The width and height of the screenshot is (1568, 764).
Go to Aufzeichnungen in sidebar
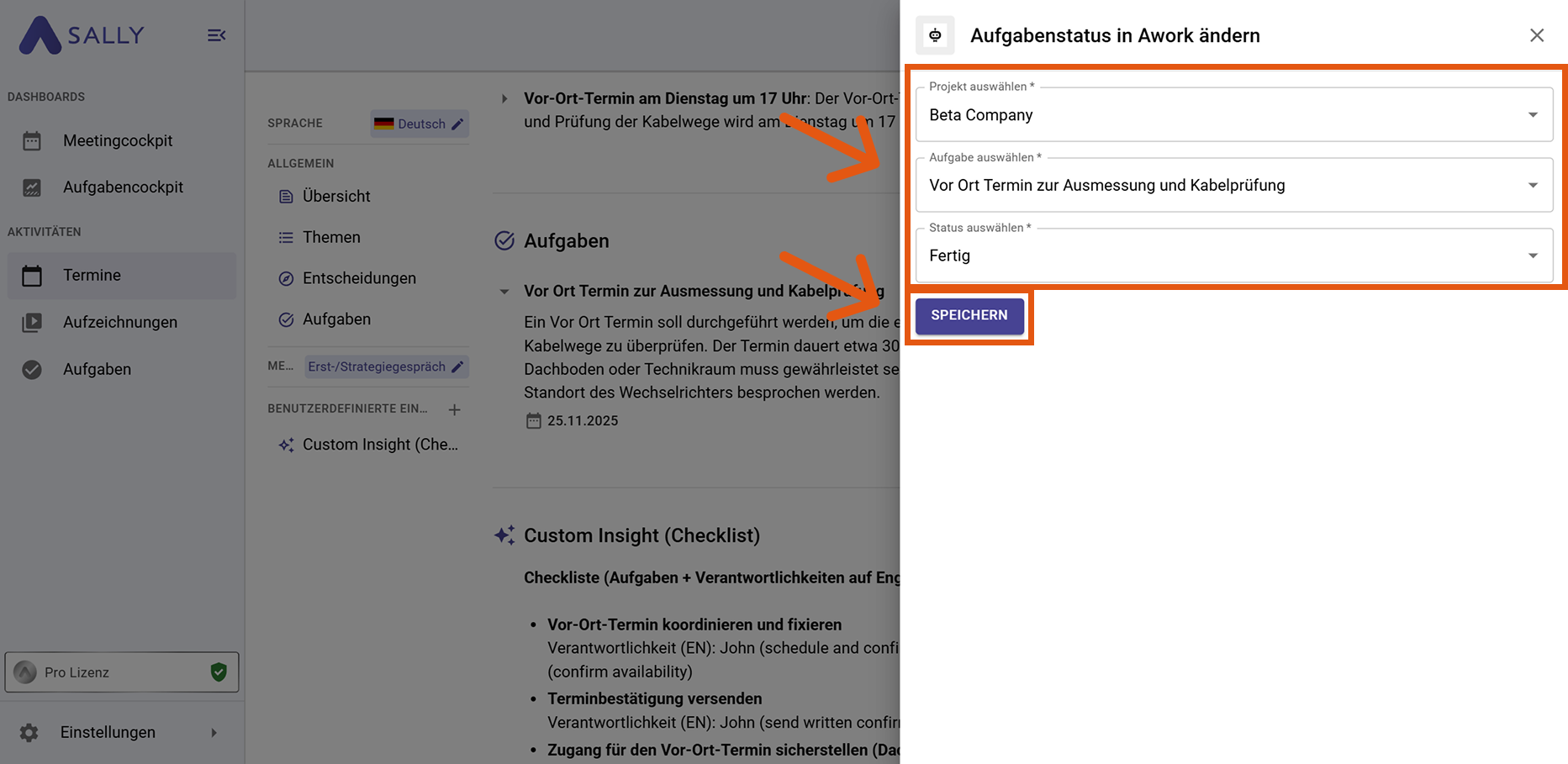pyautogui.click(x=119, y=322)
